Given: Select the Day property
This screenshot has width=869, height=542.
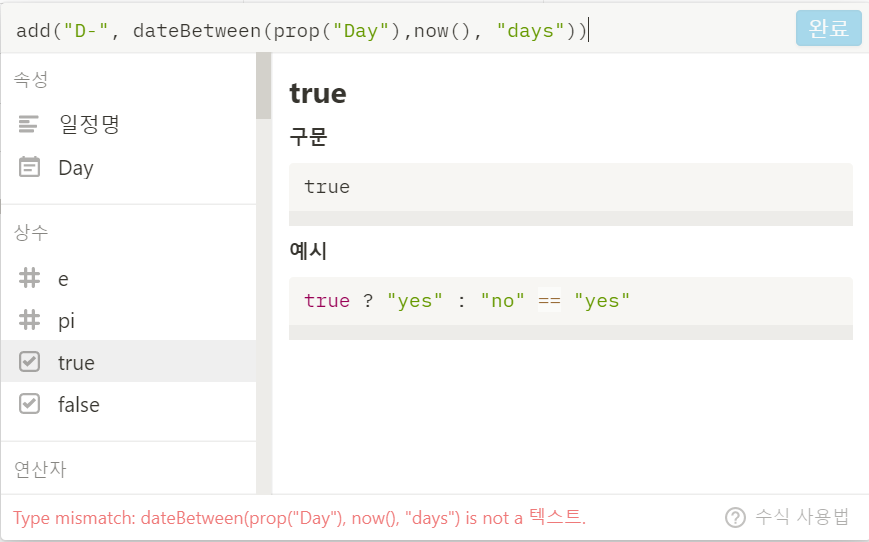Looking at the screenshot, I should tap(129, 167).
